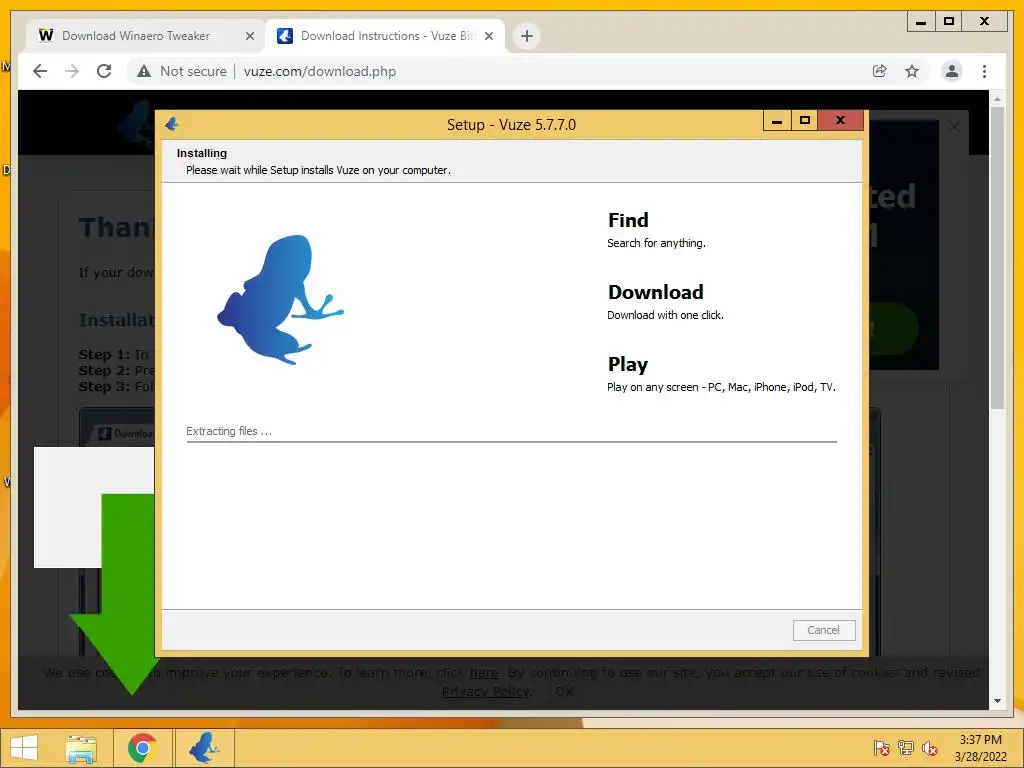Click the 'Download' heading in setup
This screenshot has width=1024, height=768.
(656, 292)
